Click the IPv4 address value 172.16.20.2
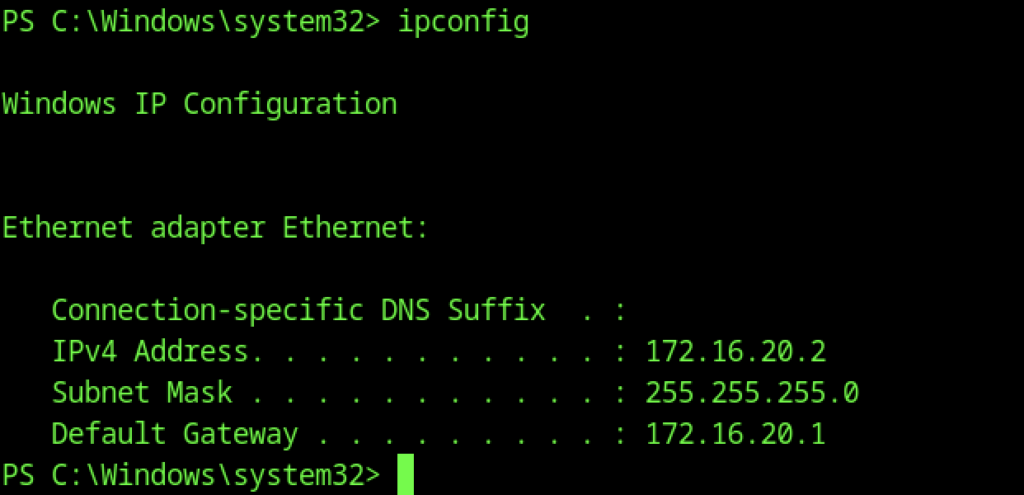The image size is (1024, 495). pos(736,351)
